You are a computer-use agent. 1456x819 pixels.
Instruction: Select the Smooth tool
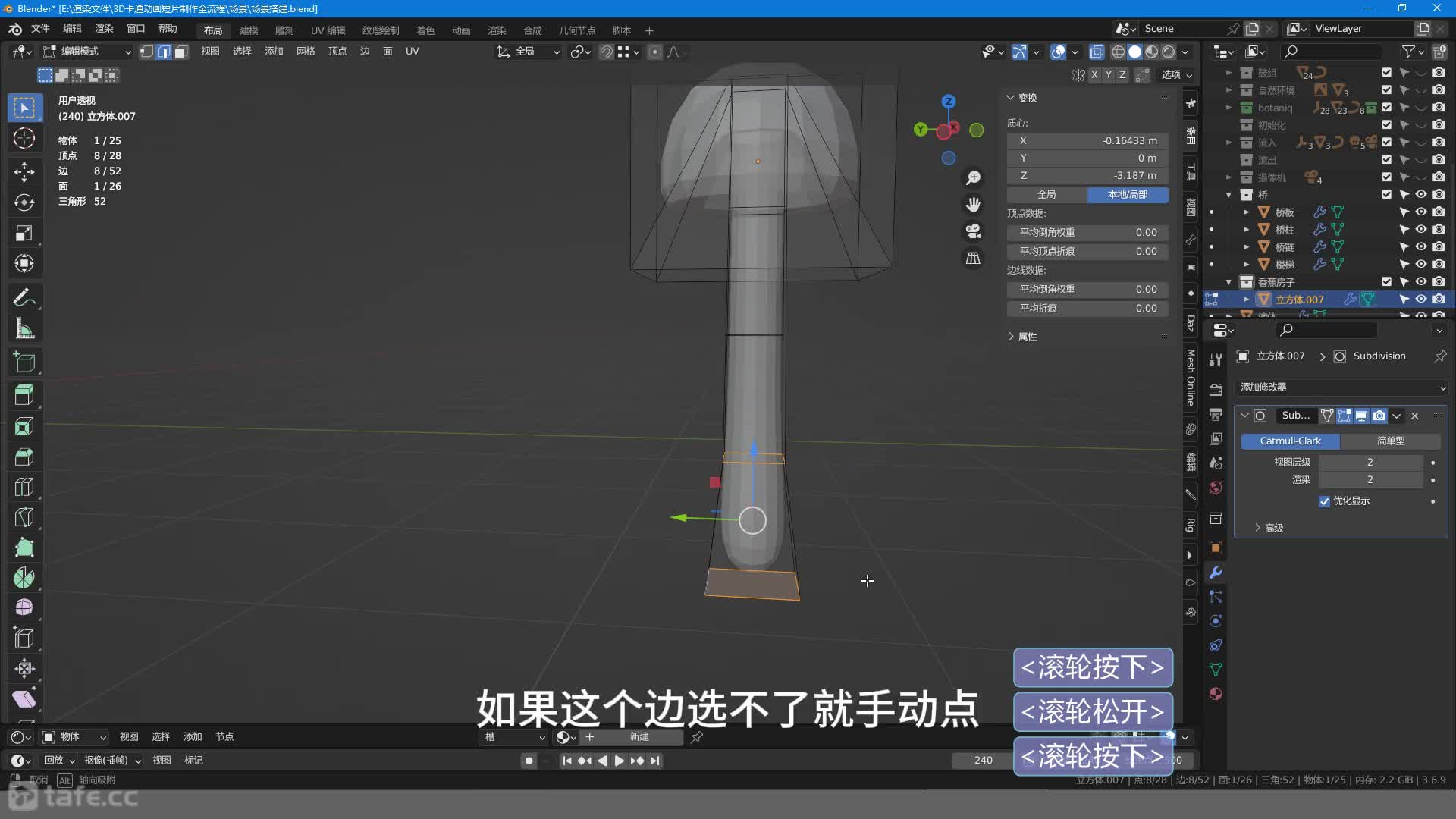(24, 607)
